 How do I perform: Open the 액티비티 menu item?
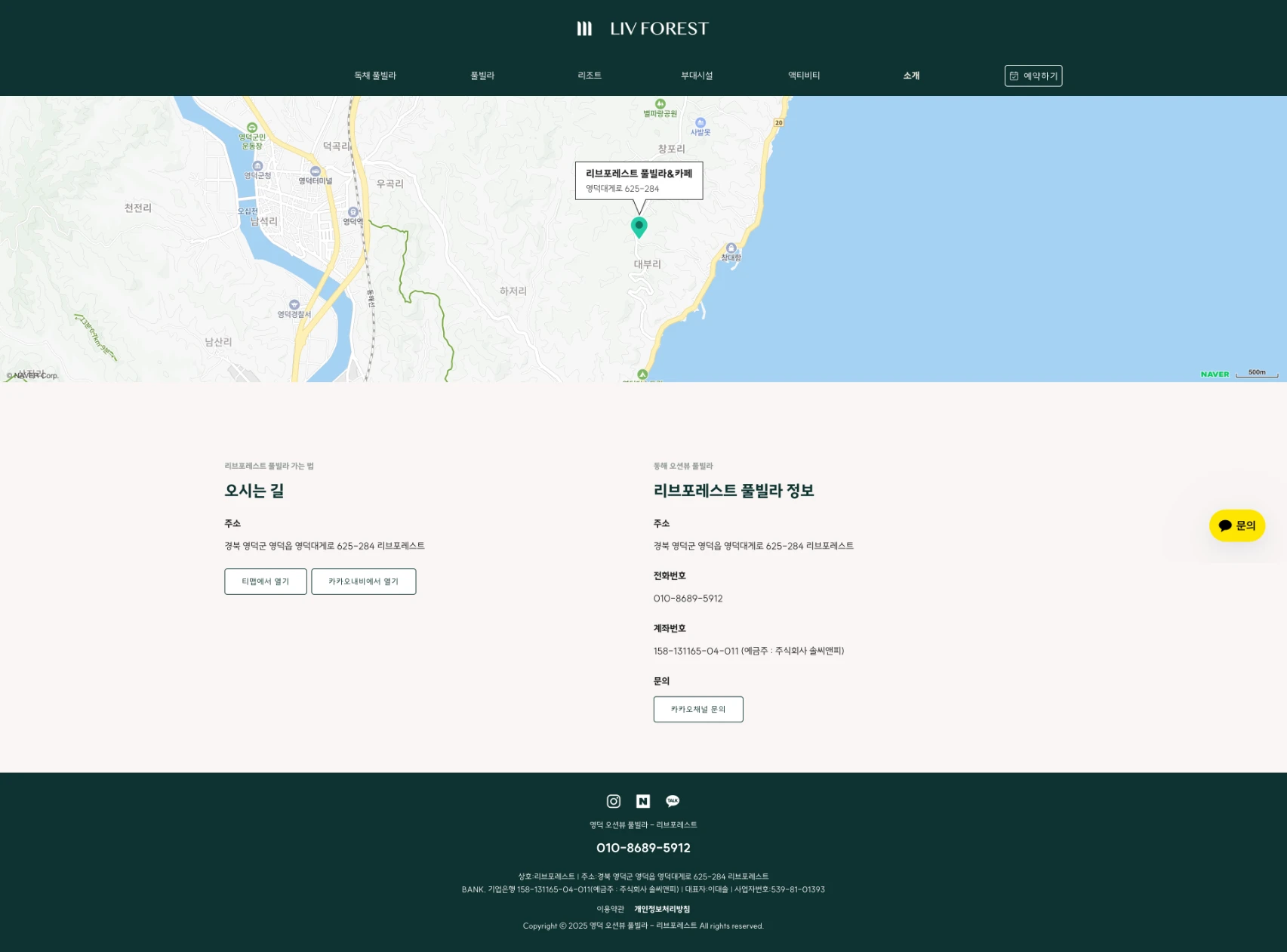pyautogui.click(x=804, y=75)
